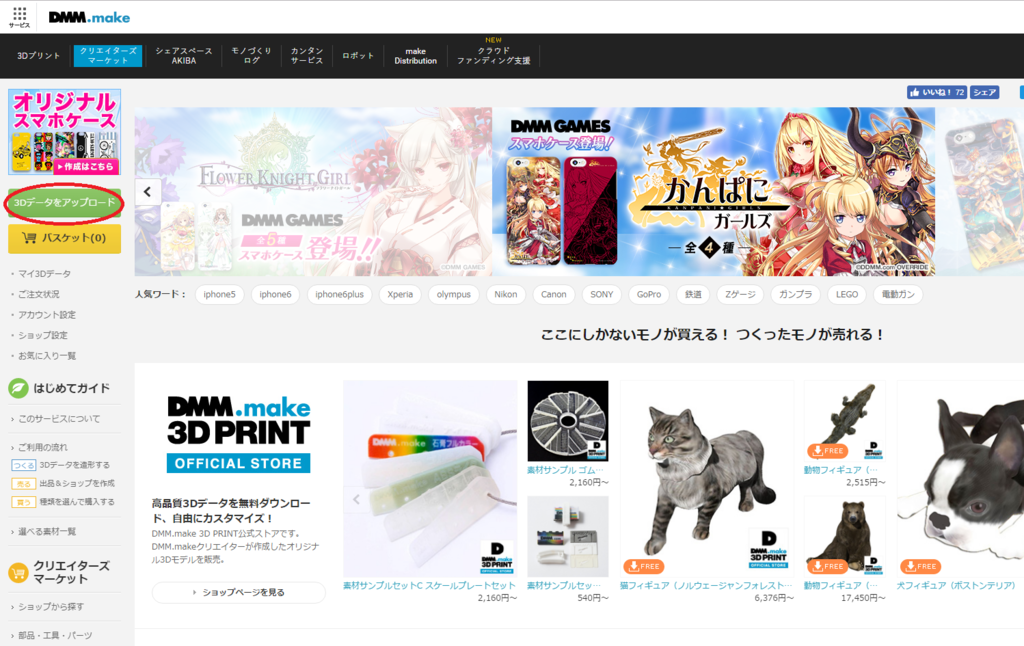Select the GoPro keyword tag
The width and height of the screenshot is (1024, 646).
pos(649,295)
